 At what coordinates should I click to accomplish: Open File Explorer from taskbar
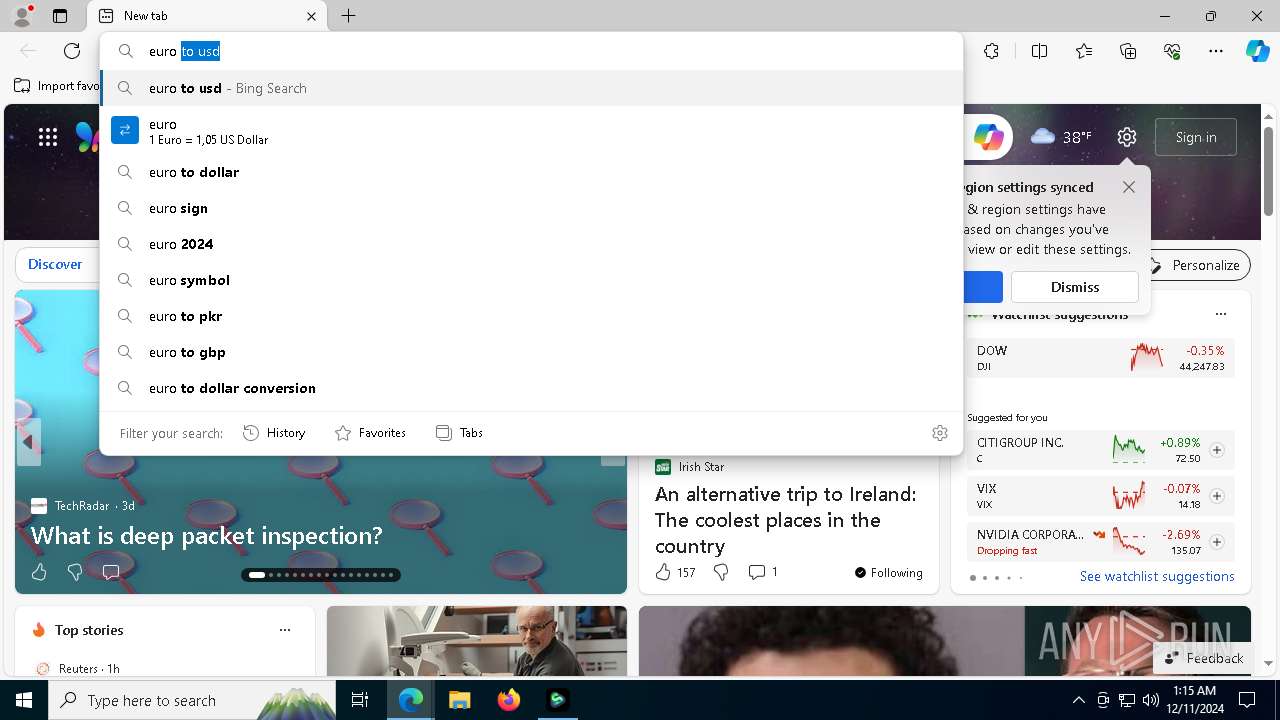pos(459,700)
